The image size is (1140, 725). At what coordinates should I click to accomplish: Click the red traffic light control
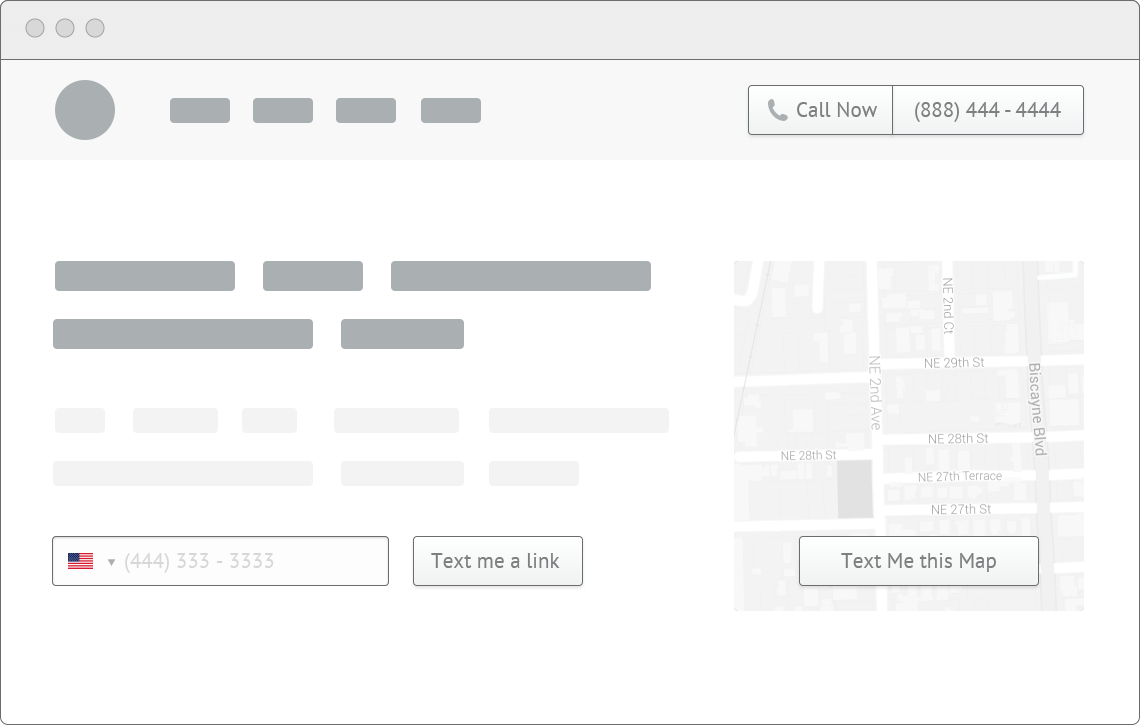pyautogui.click(x=37, y=28)
